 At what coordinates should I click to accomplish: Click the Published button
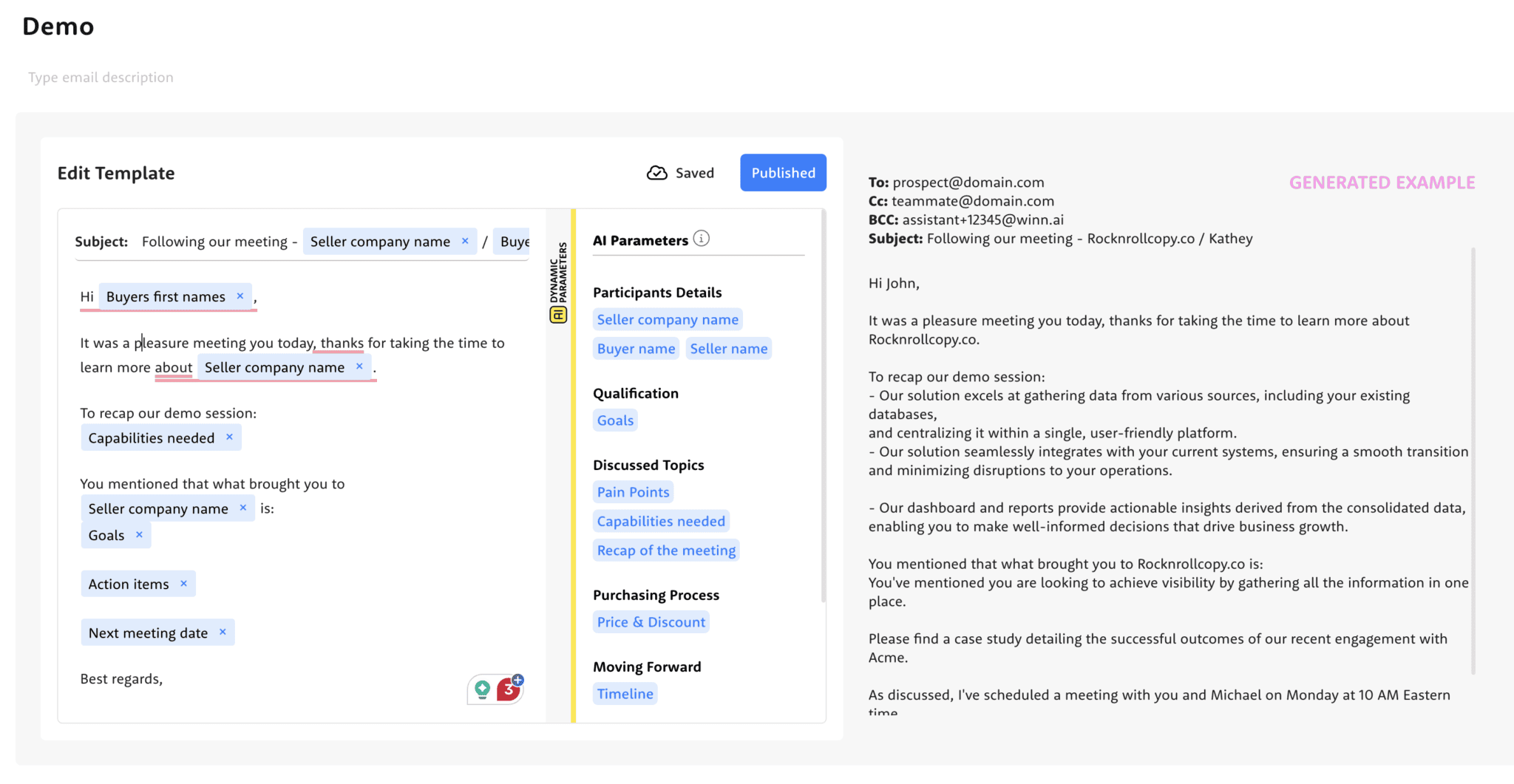tap(783, 173)
